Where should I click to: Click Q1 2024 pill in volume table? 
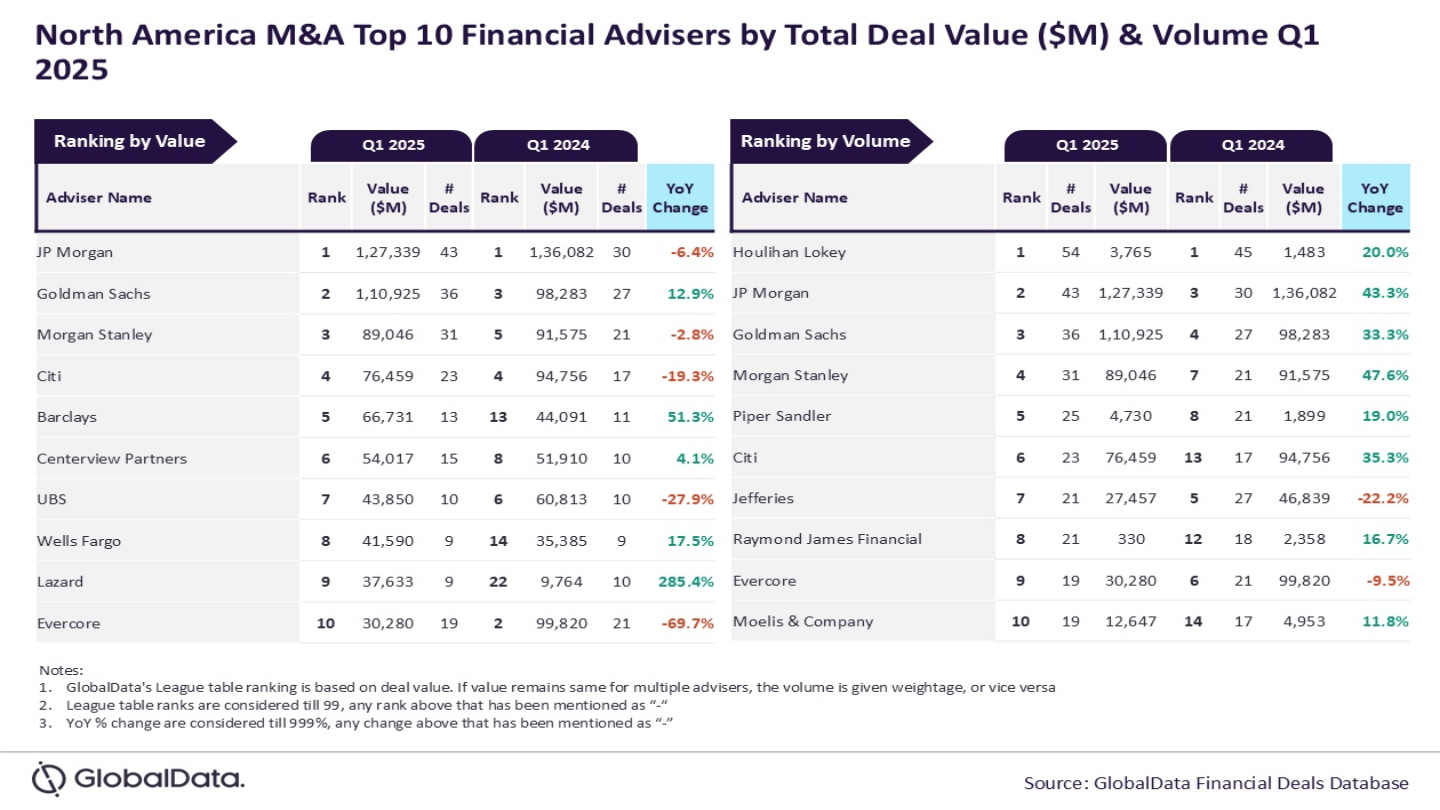coord(1252,145)
